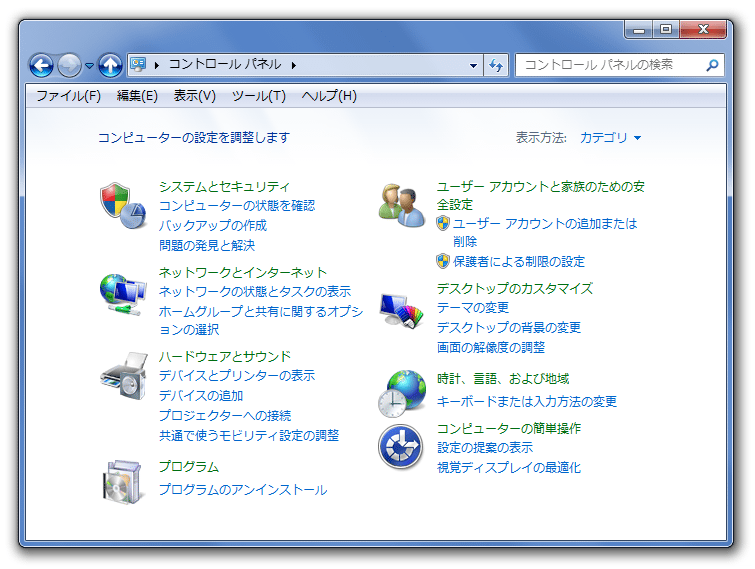Open コンピューターの簡単操作 category
This screenshot has width=755, height=569.
(x=508, y=428)
